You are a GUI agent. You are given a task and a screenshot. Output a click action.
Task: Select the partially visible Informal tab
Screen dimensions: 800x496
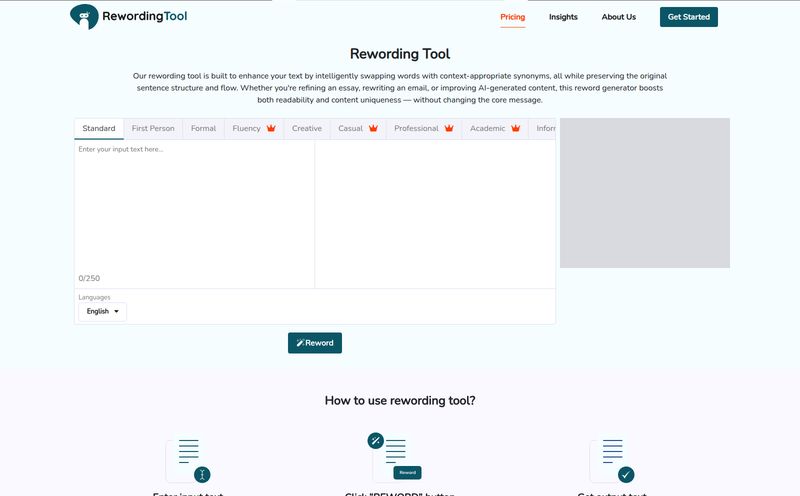544,129
